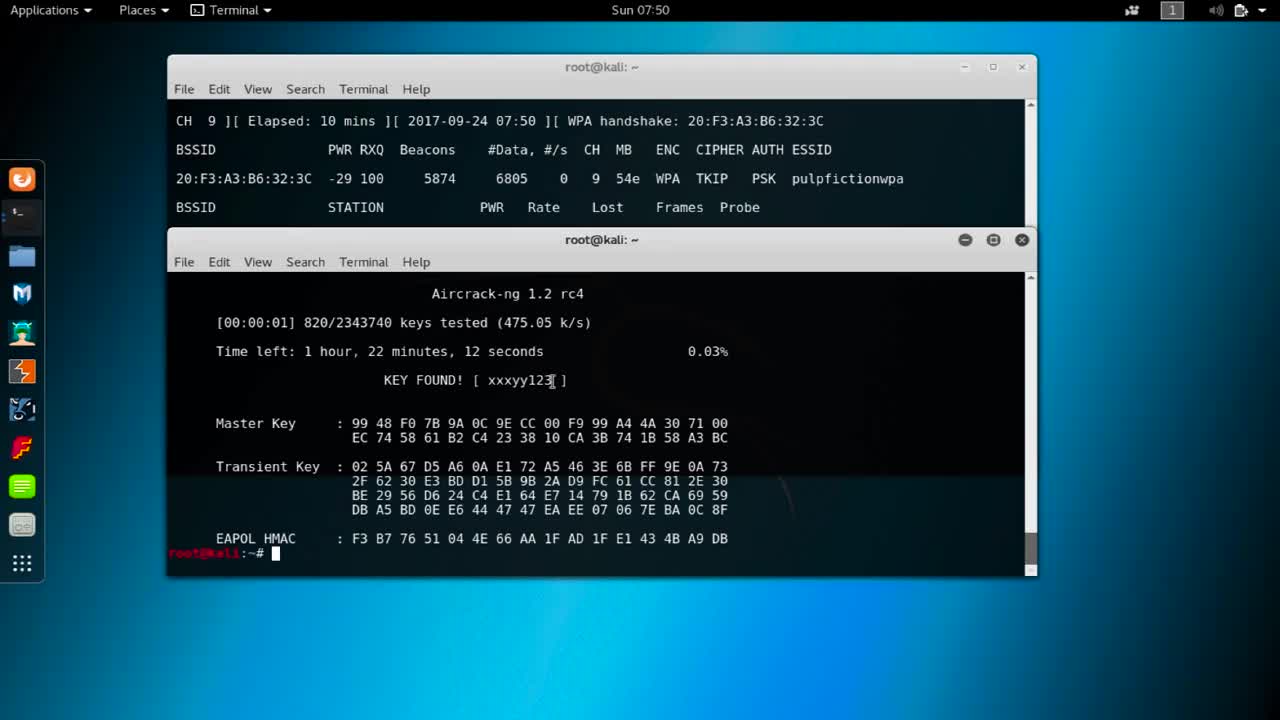Click the back terminal title bar root@kali: ~
This screenshot has width=1280, height=720.
pos(602,67)
